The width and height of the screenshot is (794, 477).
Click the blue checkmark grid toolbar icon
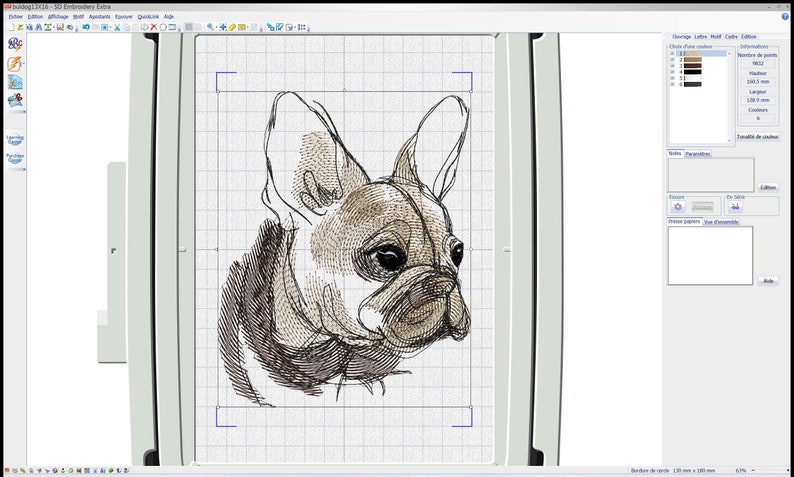pos(280,27)
